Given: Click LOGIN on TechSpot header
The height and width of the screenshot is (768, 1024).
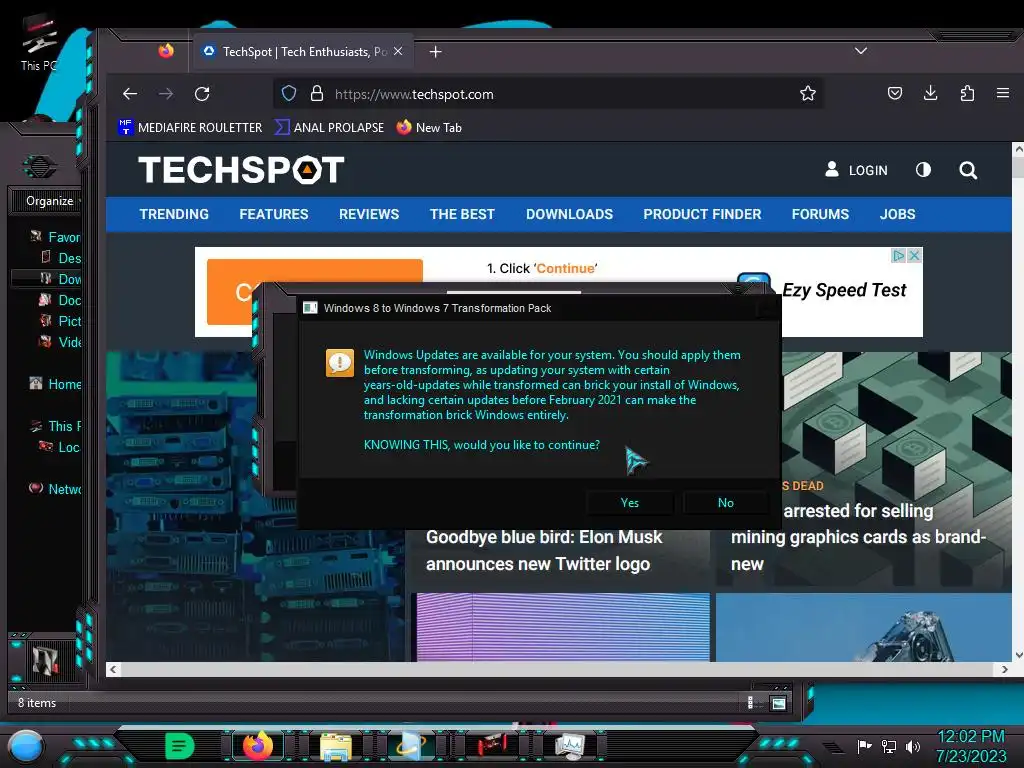Looking at the screenshot, I should click(x=856, y=170).
